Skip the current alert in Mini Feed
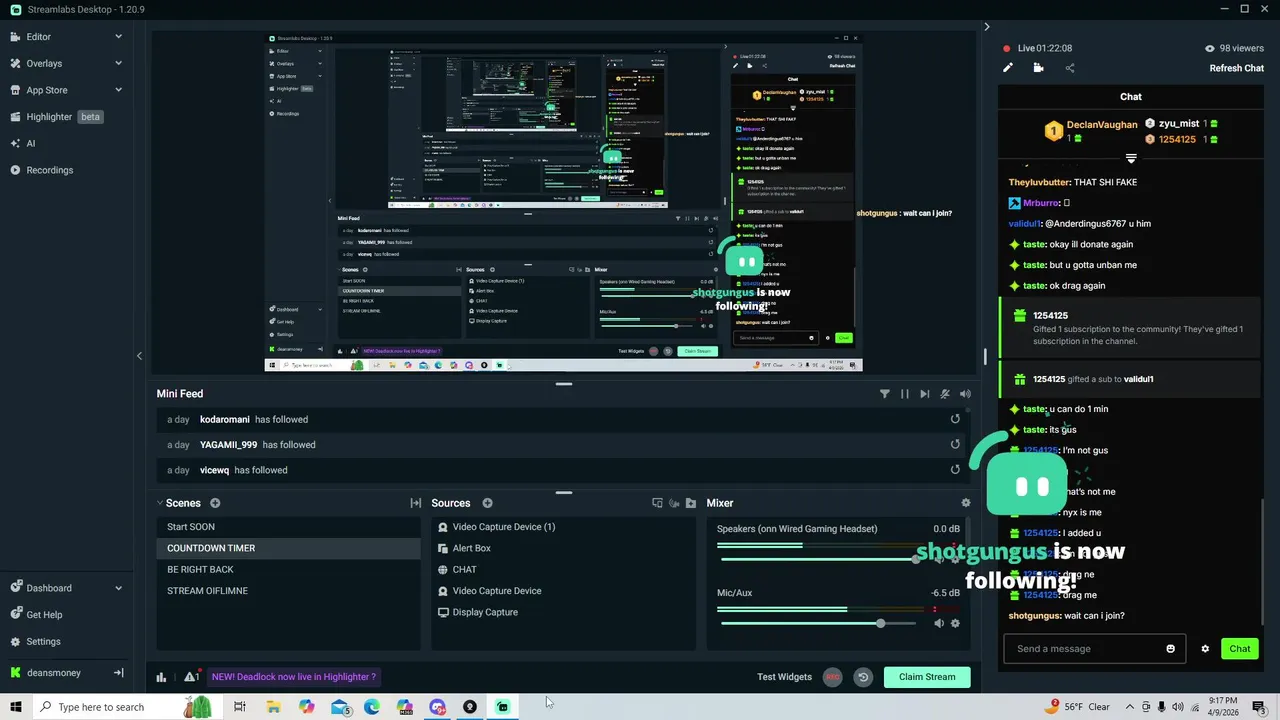1280x720 pixels. [925, 394]
